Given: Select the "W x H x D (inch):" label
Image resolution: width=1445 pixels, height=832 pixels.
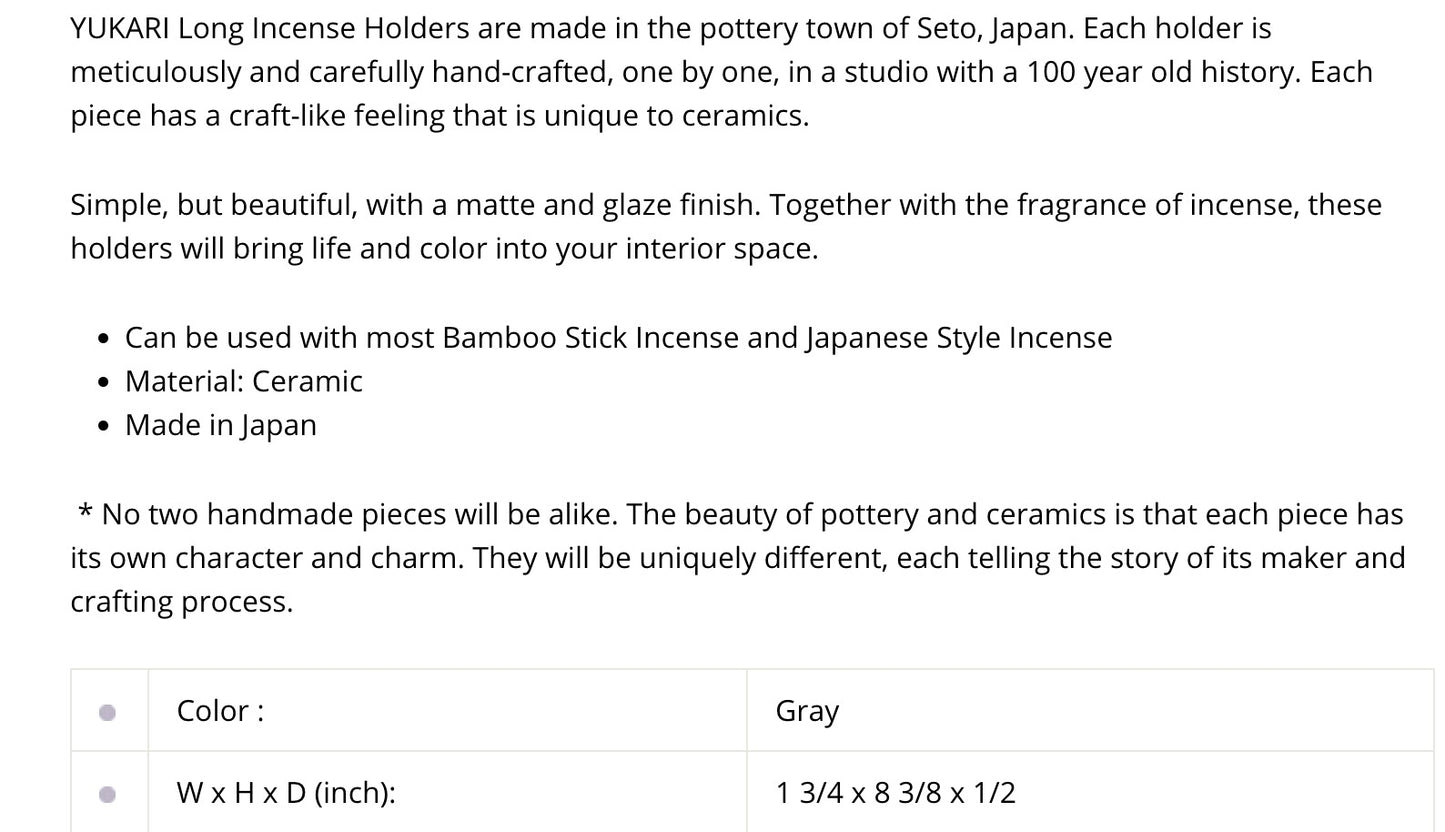Looking at the screenshot, I should point(286,793).
